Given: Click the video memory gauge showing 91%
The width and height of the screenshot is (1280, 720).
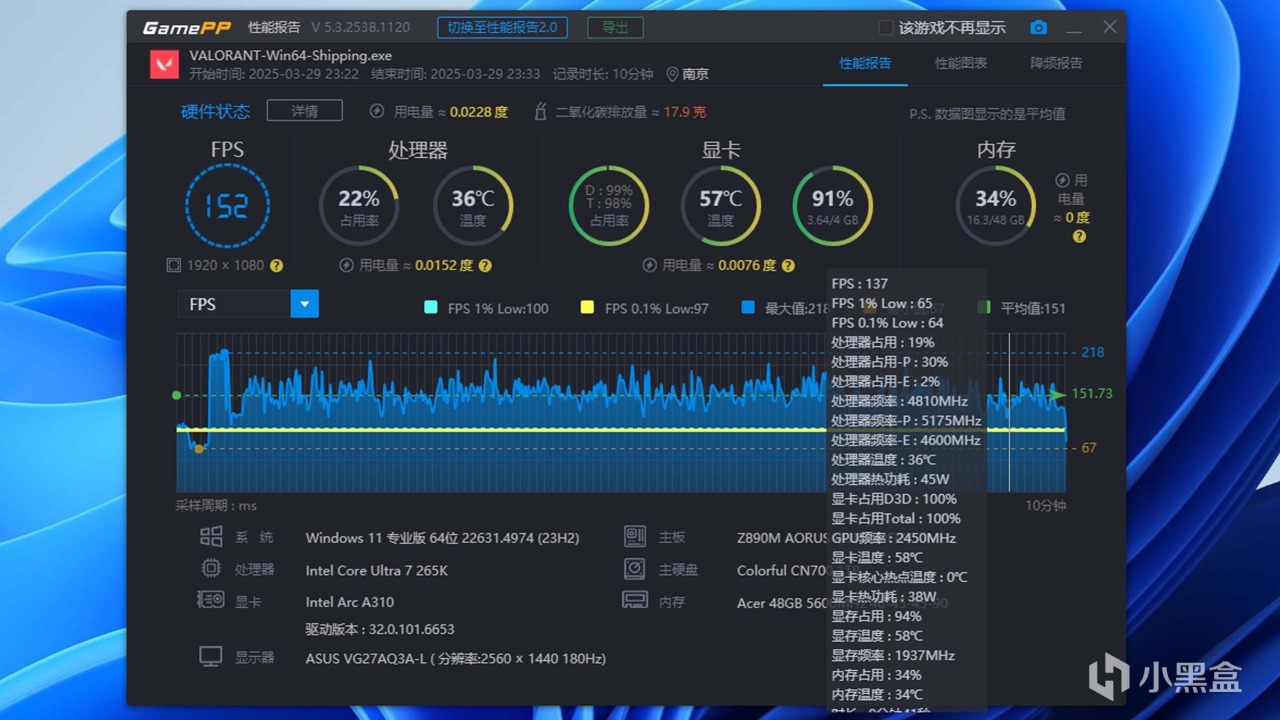Looking at the screenshot, I should 833,206.
